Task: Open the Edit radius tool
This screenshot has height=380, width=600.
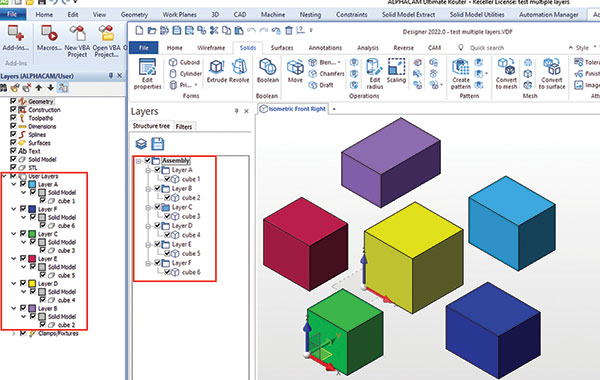Action: click(374, 73)
